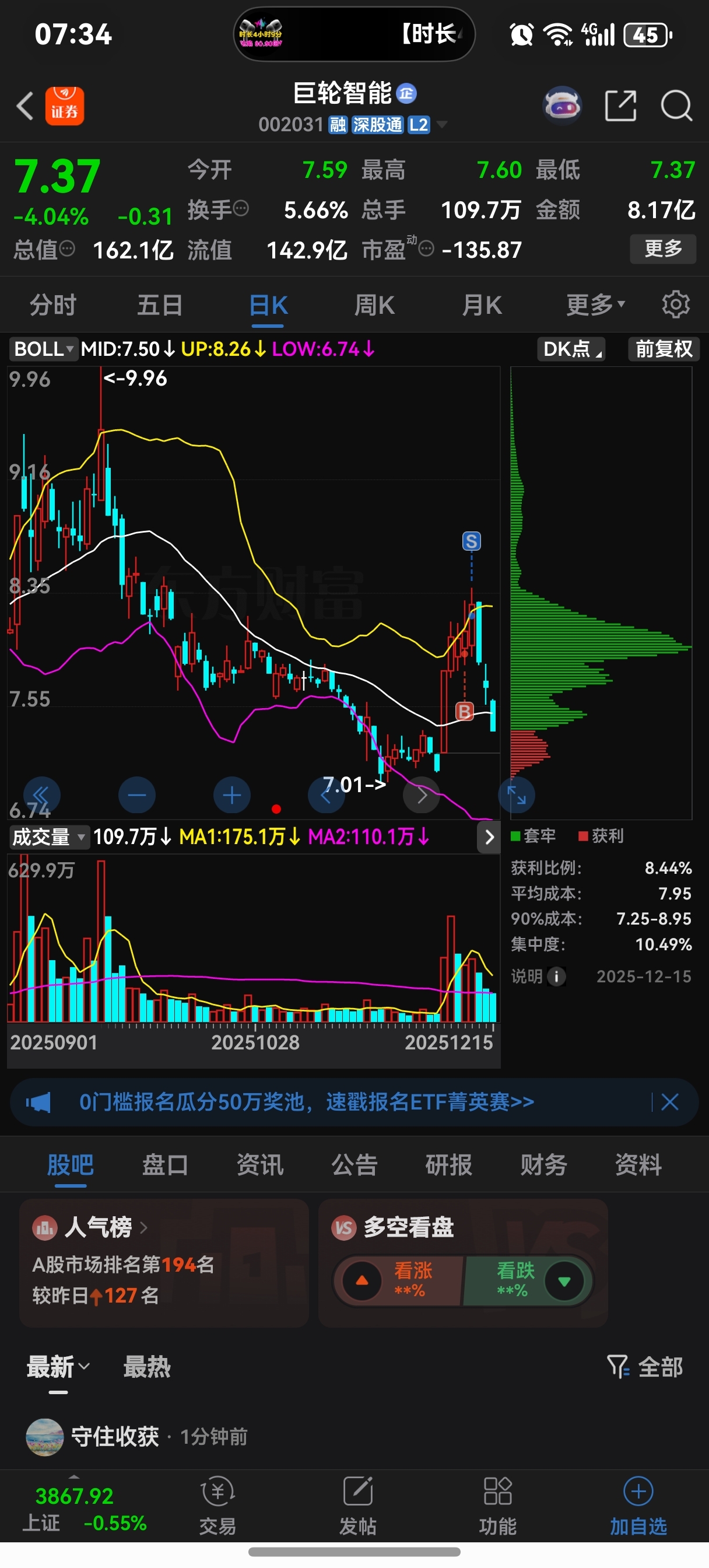Tap the B buy signal marker
The height and width of the screenshot is (1568, 709).
point(464,711)
